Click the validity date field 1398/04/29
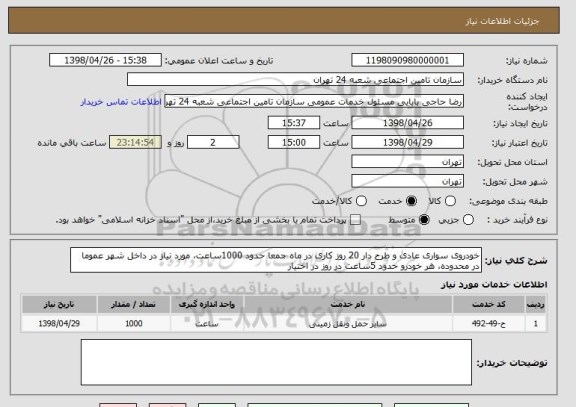This screenshot has height=407, width=576. pos(407,142)
